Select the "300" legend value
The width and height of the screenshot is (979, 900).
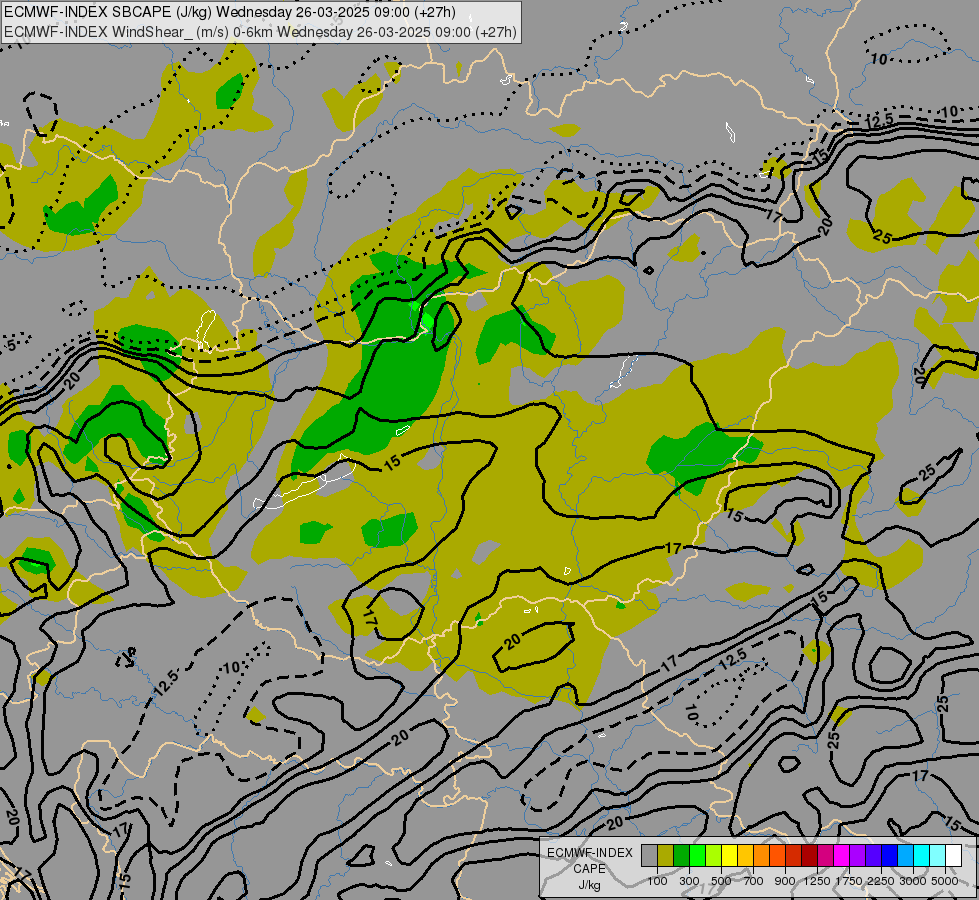pyautogui.click(x=689, y=881)
